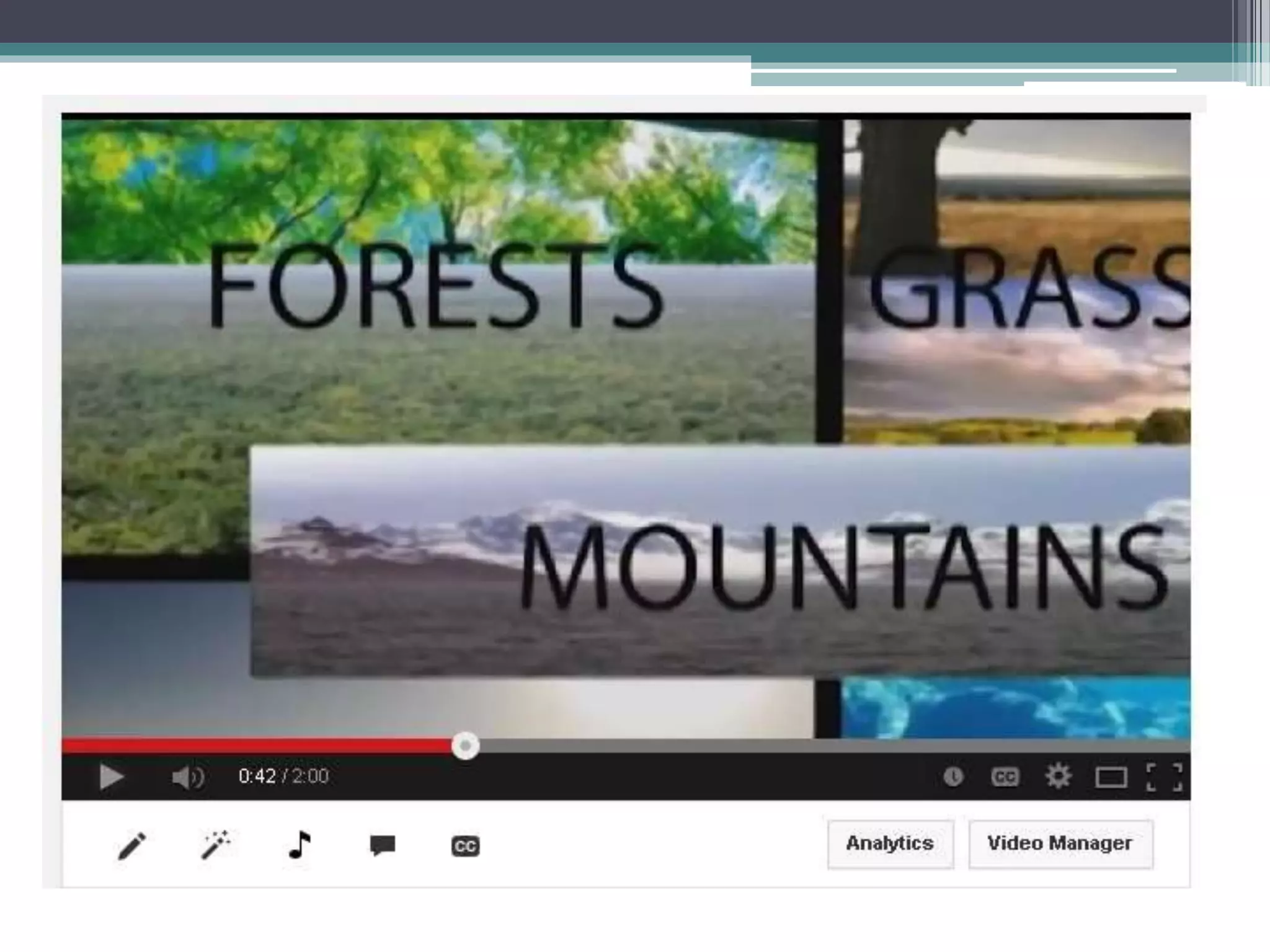This screenshot has width=1270, height=952.
Task: Open the CC subtitles tool below the video
Action: pyautogui.click(x=465, y=846)
